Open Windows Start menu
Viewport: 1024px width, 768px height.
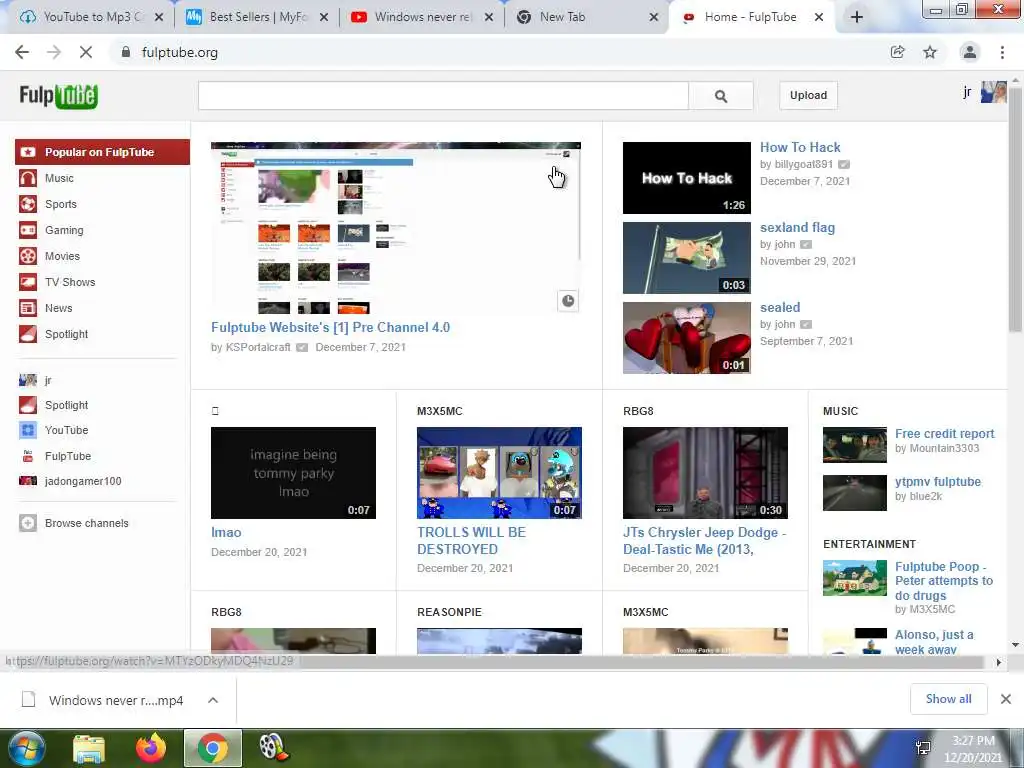[x=25, y=748]
